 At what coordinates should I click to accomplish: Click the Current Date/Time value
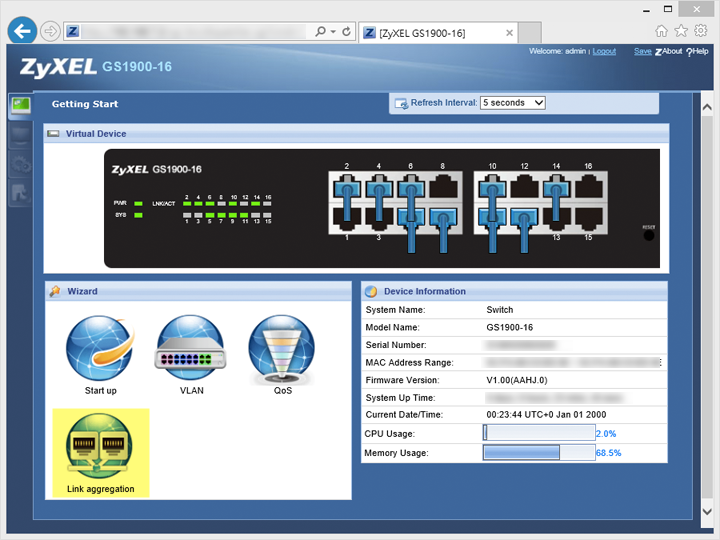(546, 415)
